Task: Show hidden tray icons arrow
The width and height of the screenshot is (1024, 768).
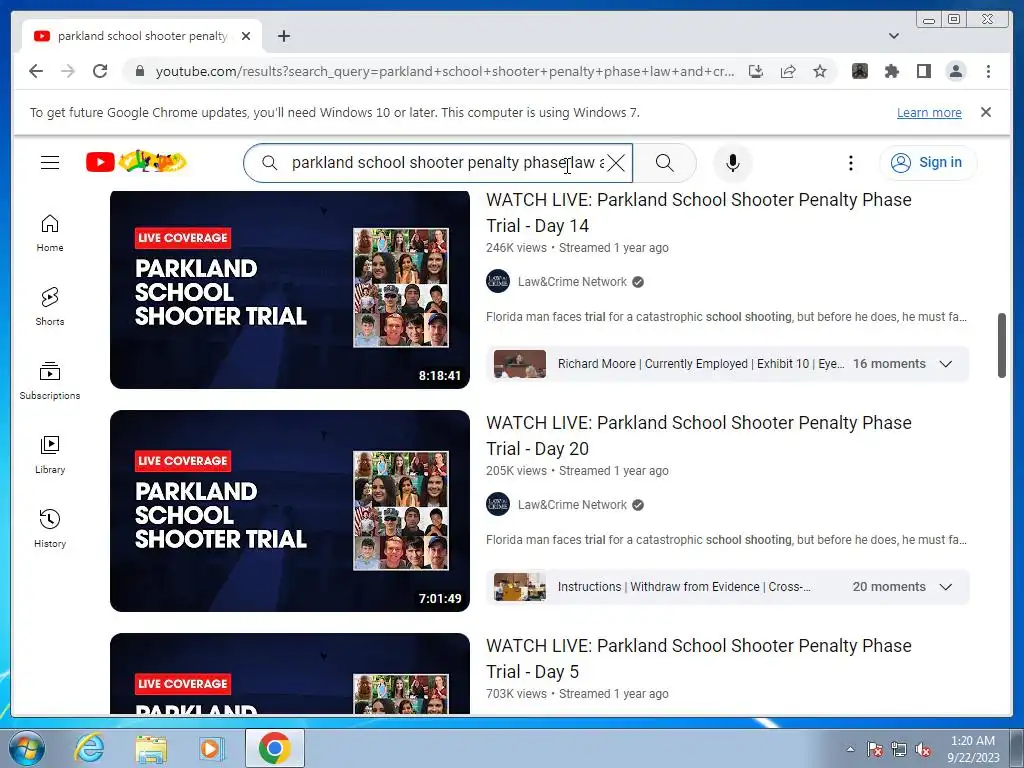Action: pyautogui.click(x=850, y=749)
